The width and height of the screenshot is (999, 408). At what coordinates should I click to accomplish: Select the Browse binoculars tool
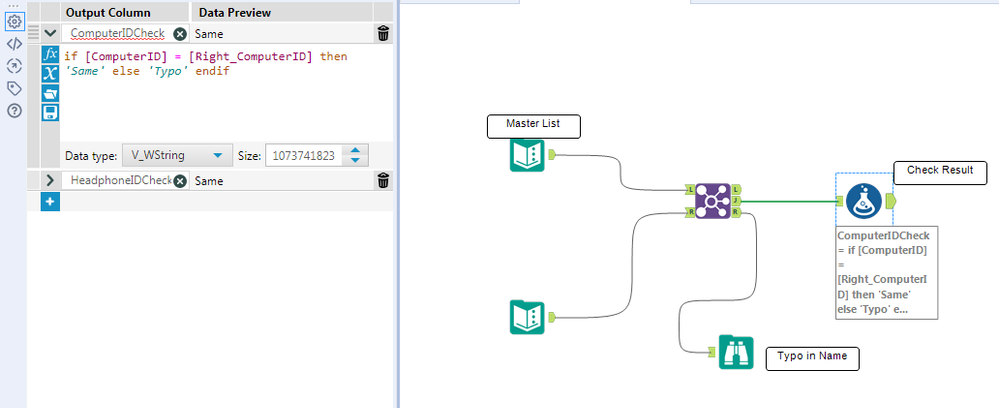pos(736,352)
